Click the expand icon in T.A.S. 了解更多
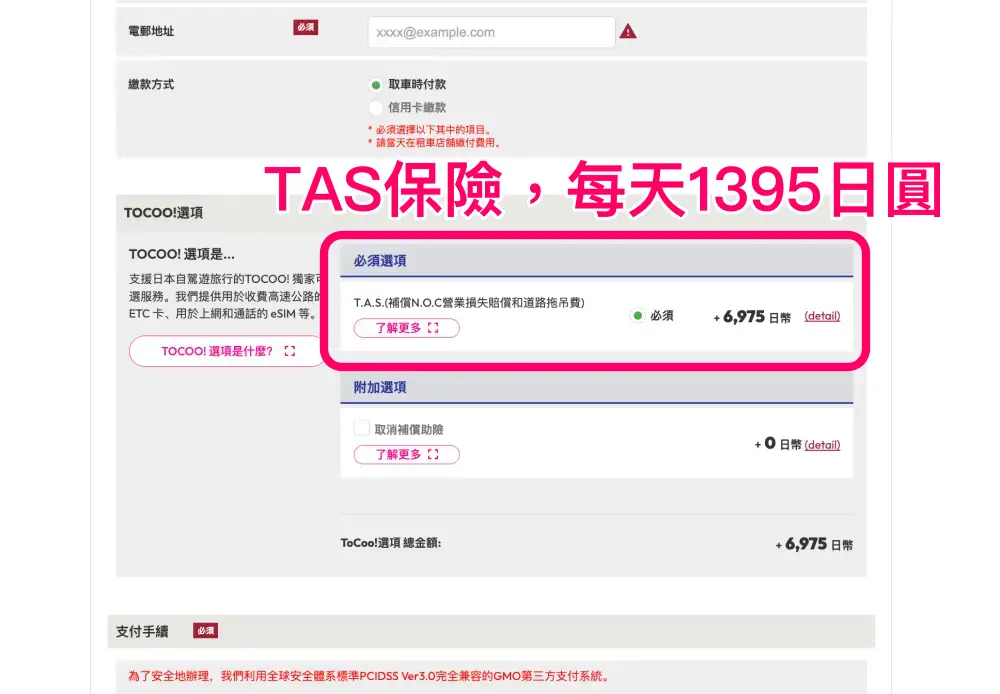Screen dimensions: 1000x694 pos(434,328)
